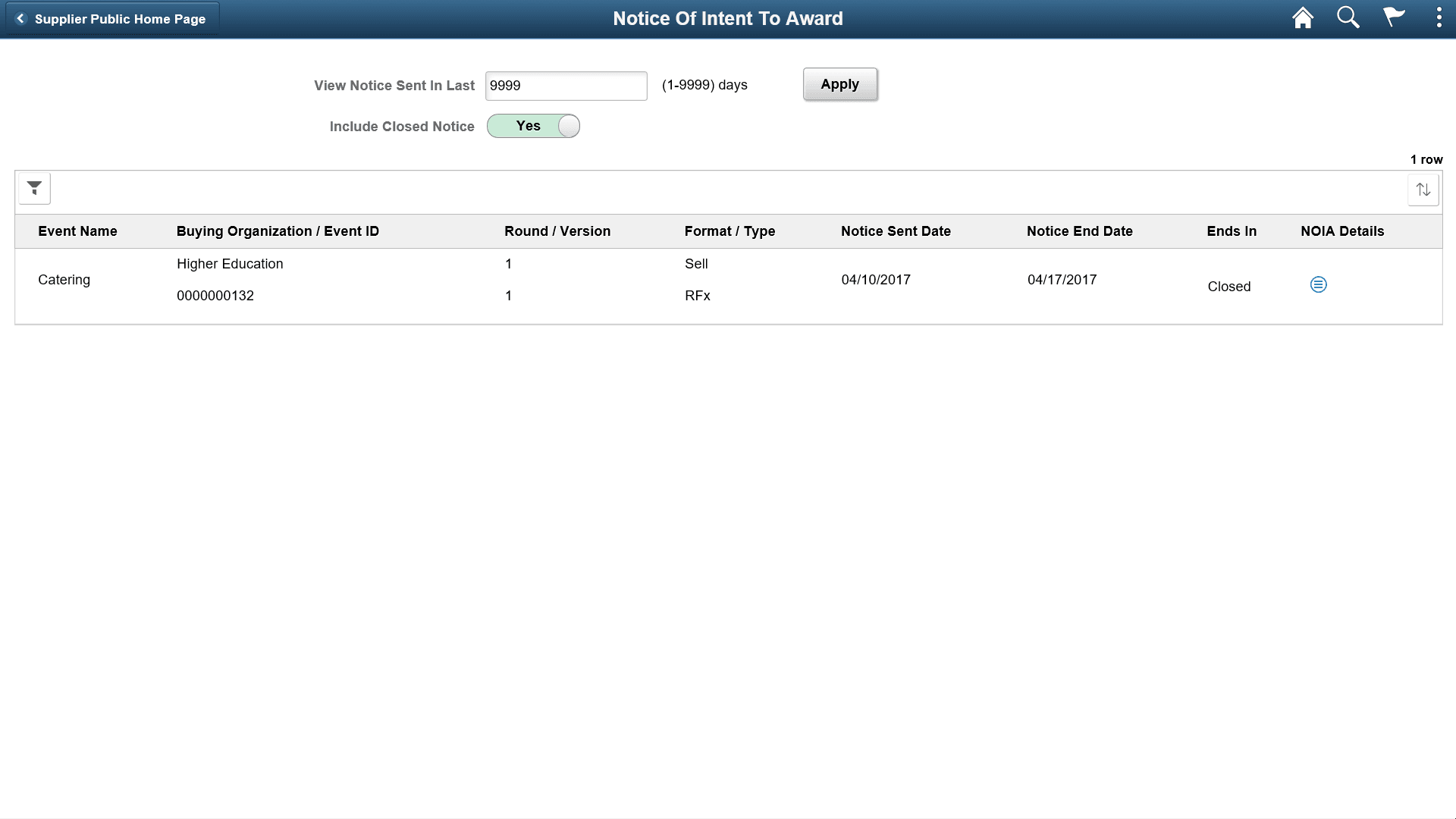Click the View Notice Sent In Last field
The image size is (1456, 819).
[x=566, y=86]
